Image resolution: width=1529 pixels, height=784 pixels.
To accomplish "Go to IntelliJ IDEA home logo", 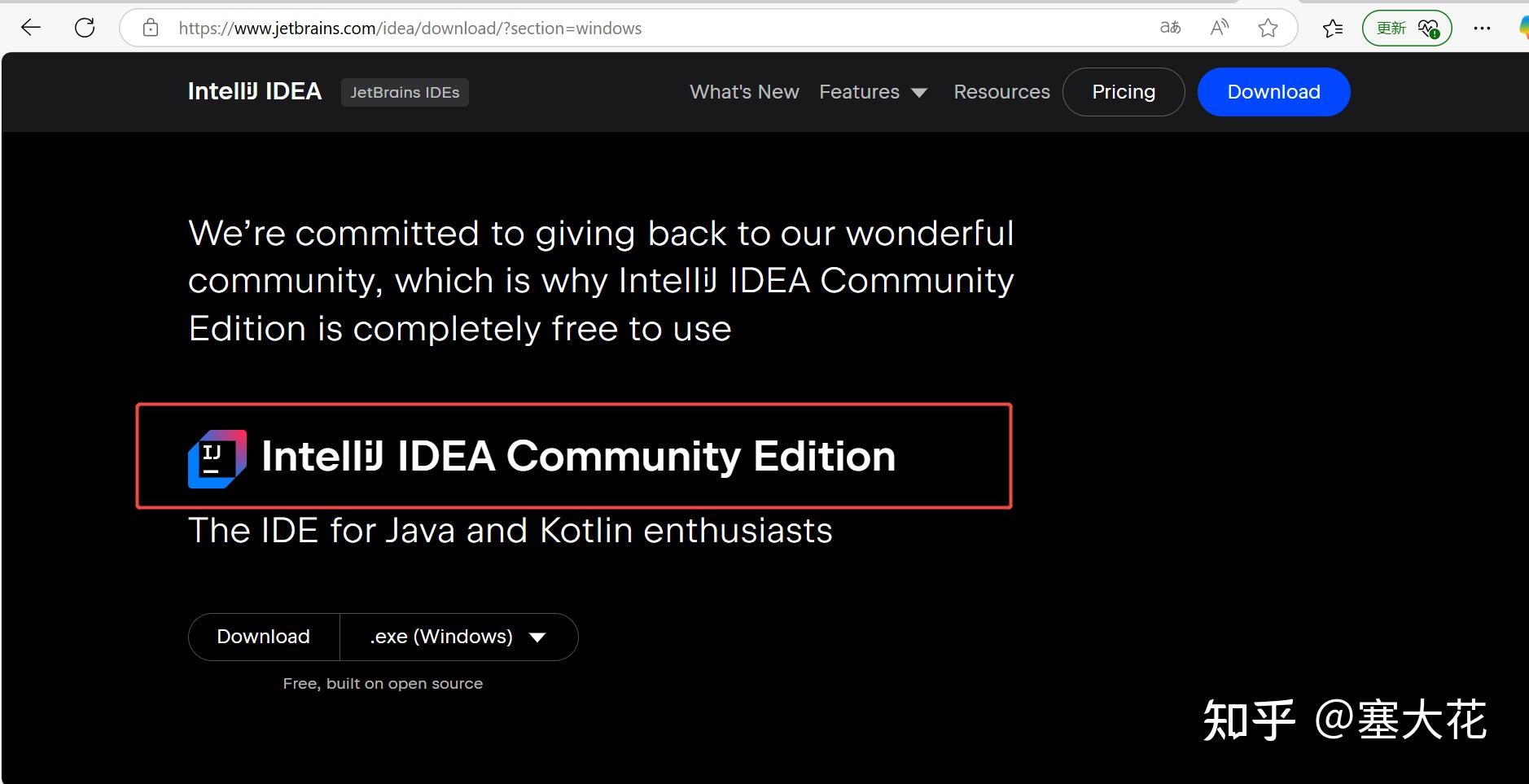I will pos(255,91).
